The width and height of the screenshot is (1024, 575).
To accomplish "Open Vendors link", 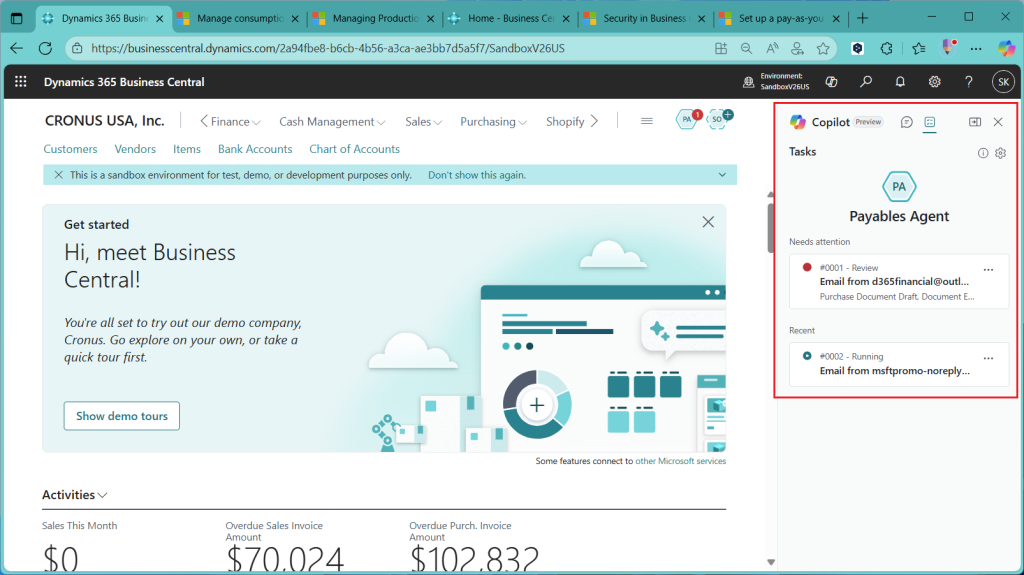I will click(x=135, y=149).
